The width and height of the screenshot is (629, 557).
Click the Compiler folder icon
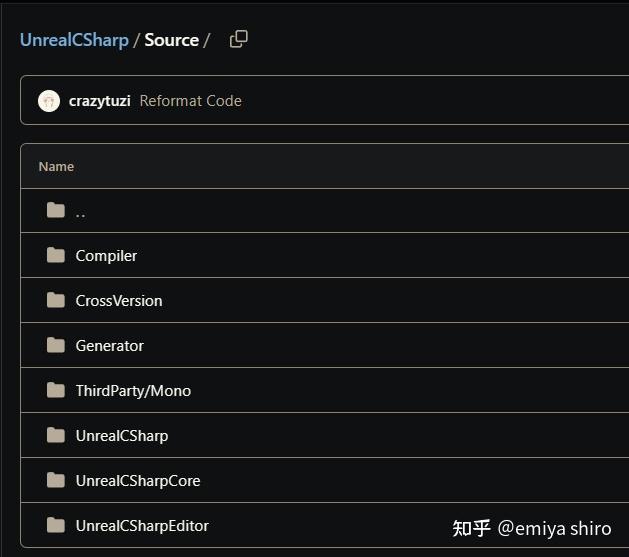pos(56,255)
